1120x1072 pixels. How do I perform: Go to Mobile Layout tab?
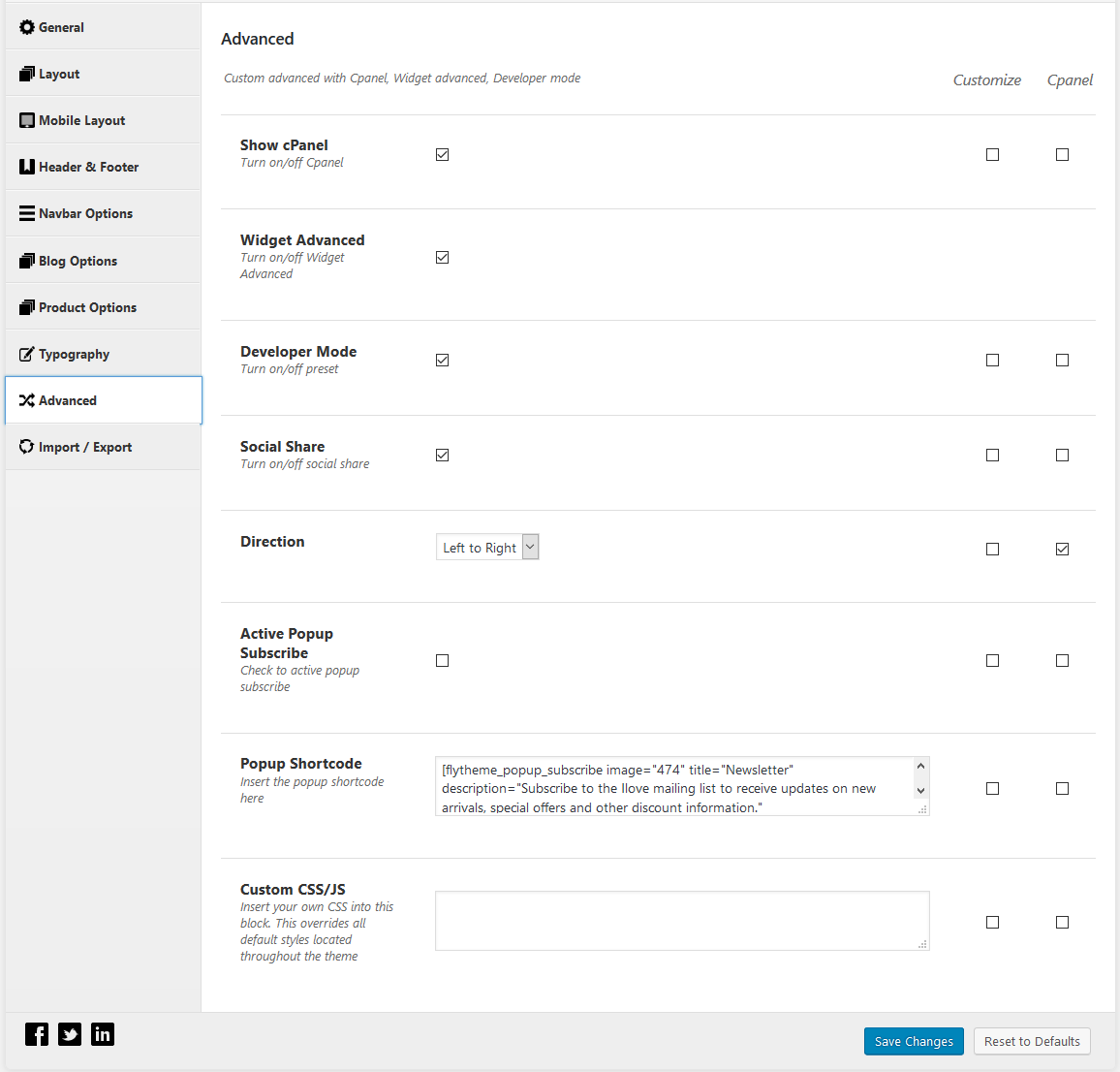pyautogui.click(x=103, y=120)
